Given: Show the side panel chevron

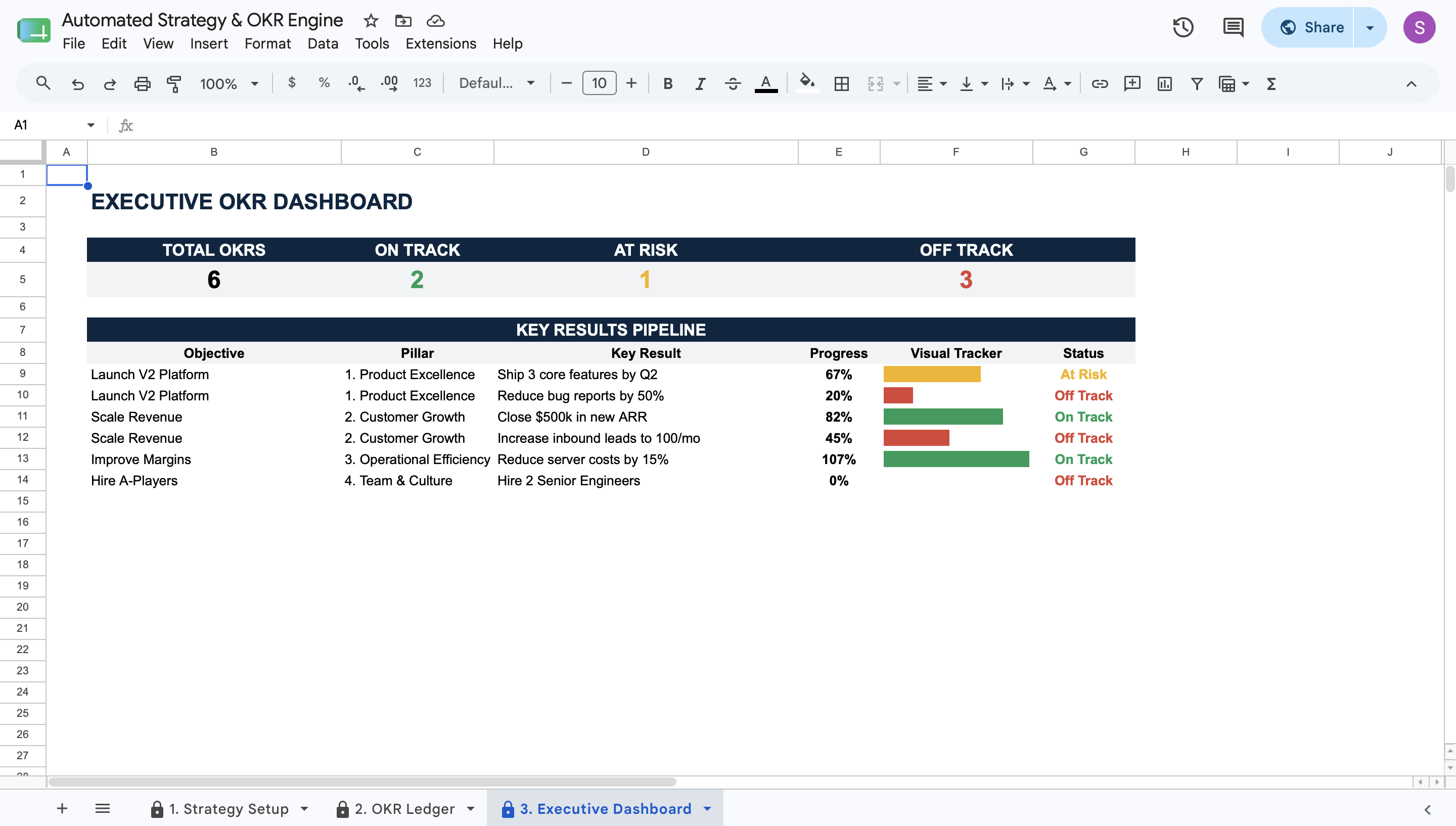Looking at the screenshot, I should pos(1427,809).
